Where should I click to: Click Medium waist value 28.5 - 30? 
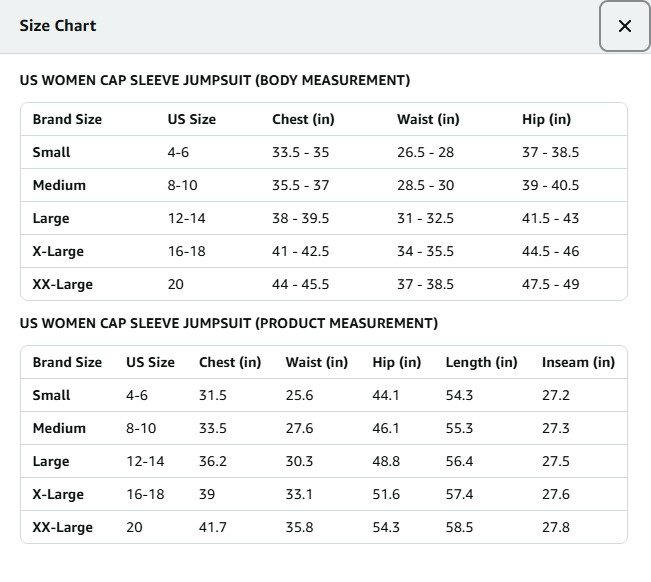[425, 185]
